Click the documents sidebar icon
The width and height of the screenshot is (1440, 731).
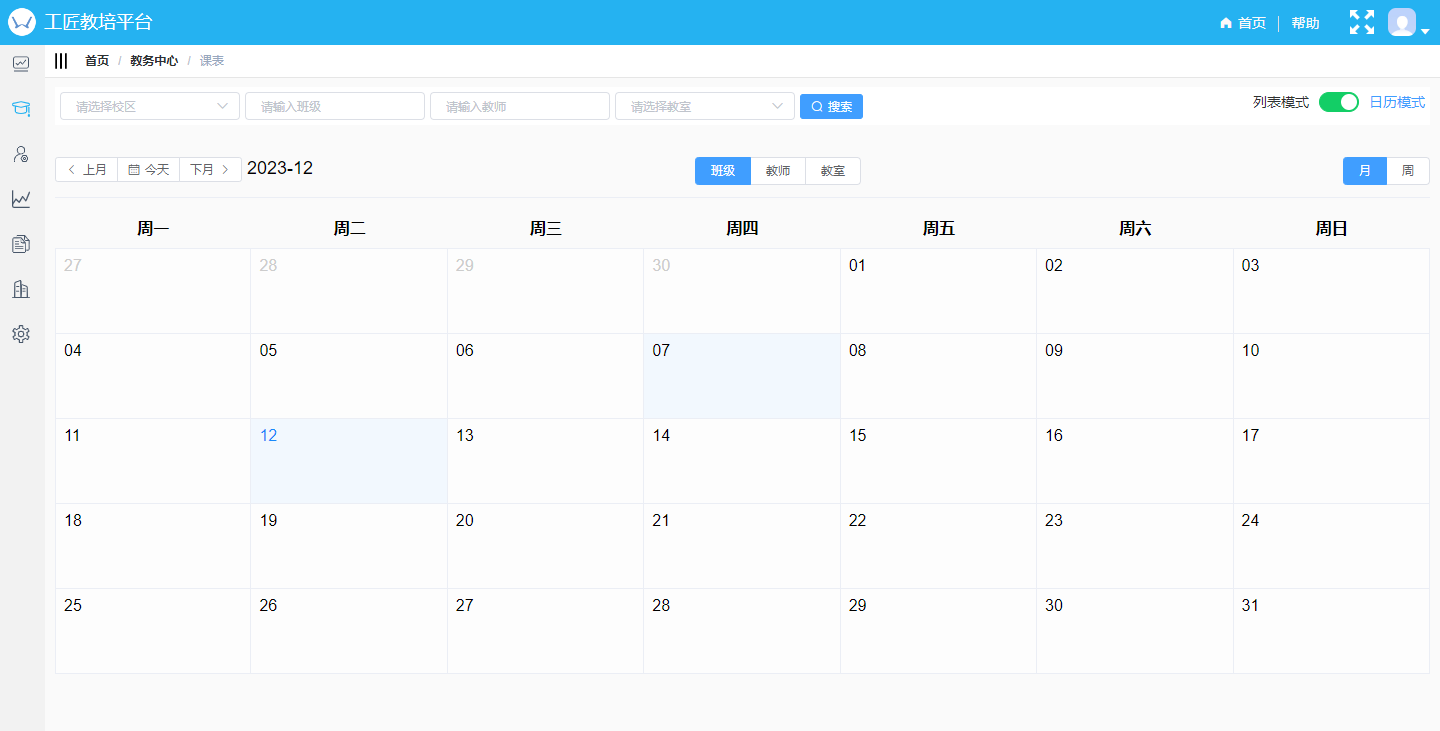pos(21,244)
